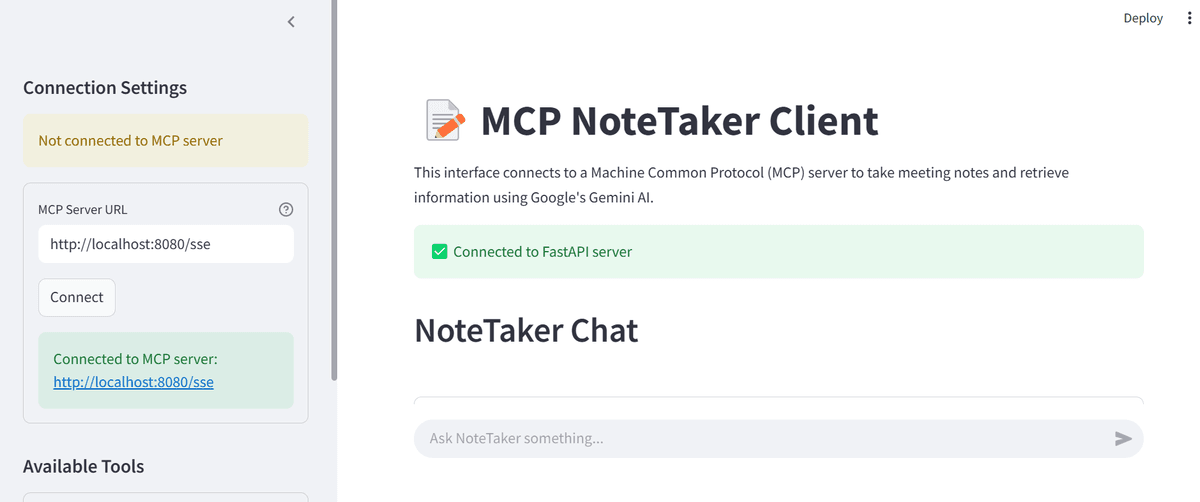Image resolution: width=1200 pixels, height=502 pixels.
Task: Click the help icon beside MCP Server URL
Action: point(286,209)
